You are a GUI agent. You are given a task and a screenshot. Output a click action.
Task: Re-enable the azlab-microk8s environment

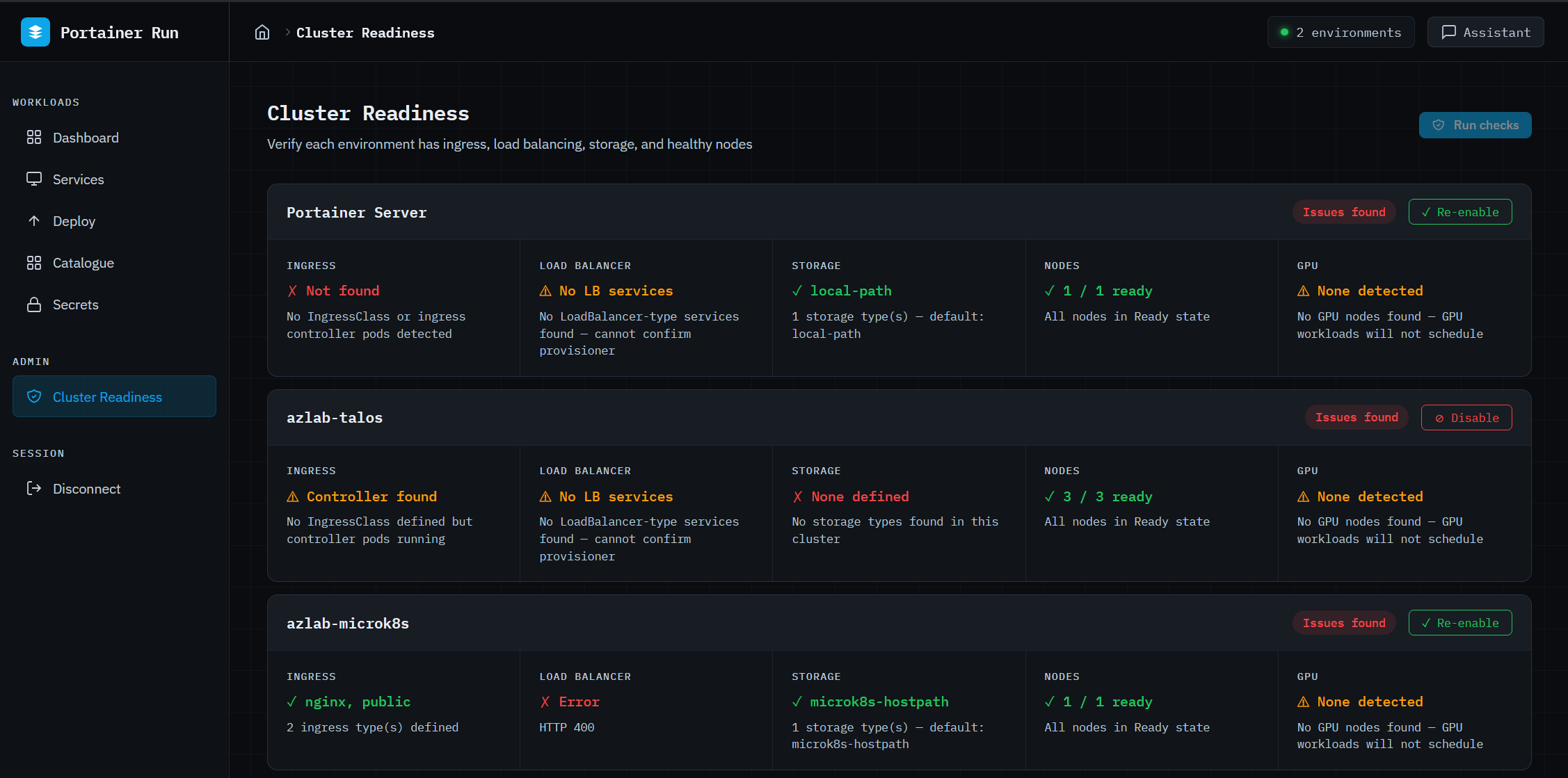[1459, 623]
